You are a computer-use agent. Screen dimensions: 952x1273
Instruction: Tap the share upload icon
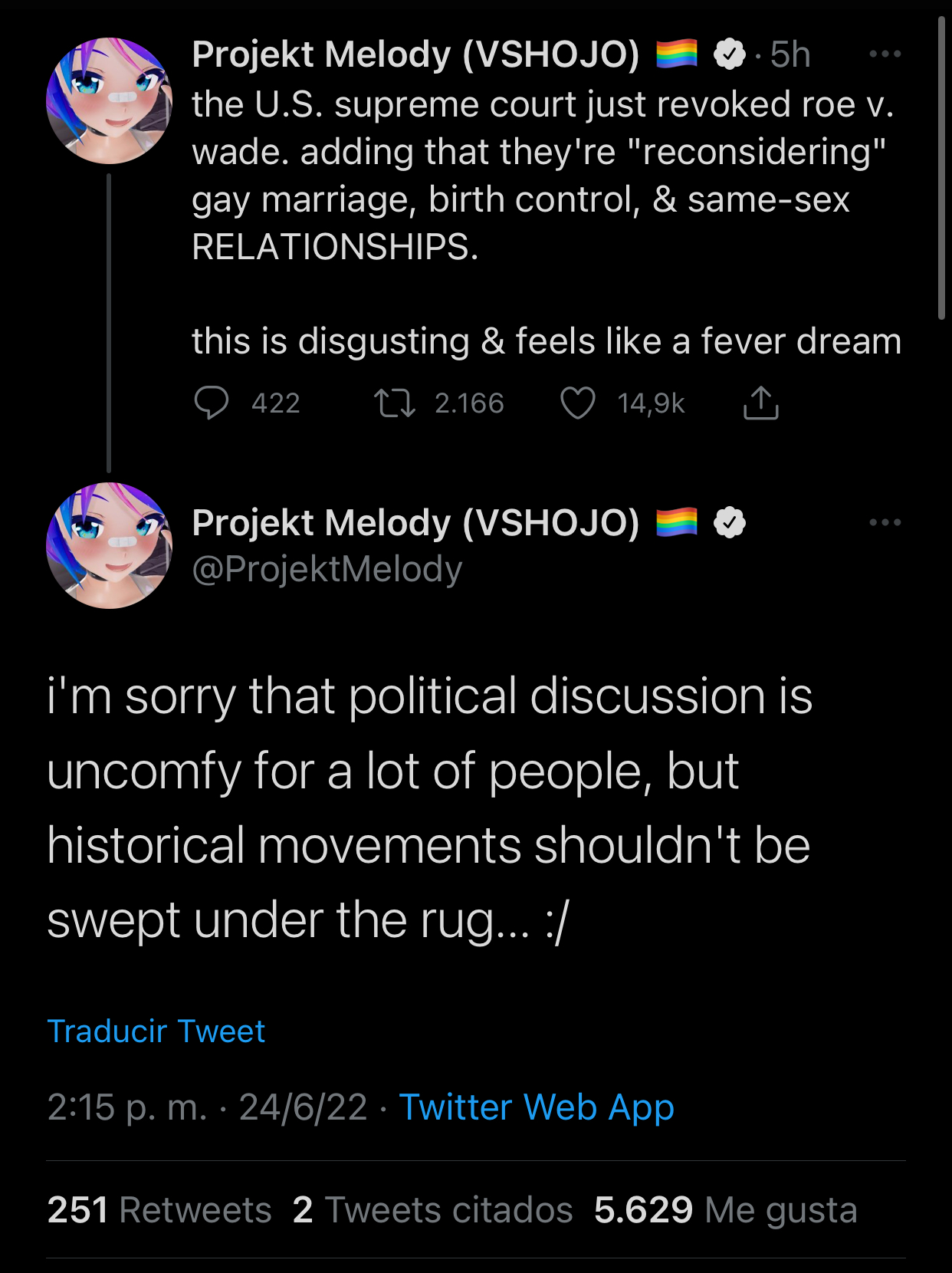click(760, 403)
